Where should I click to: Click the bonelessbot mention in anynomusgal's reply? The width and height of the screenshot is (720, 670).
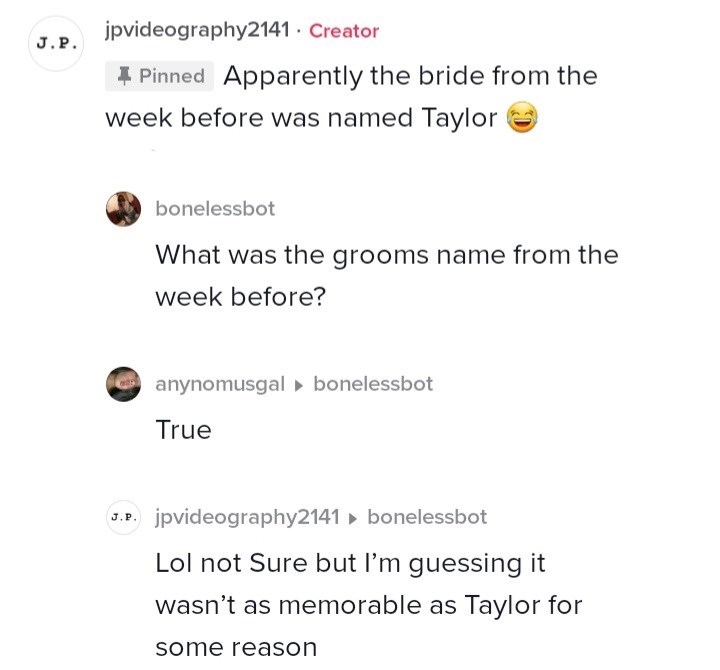(x=373, y=384)
